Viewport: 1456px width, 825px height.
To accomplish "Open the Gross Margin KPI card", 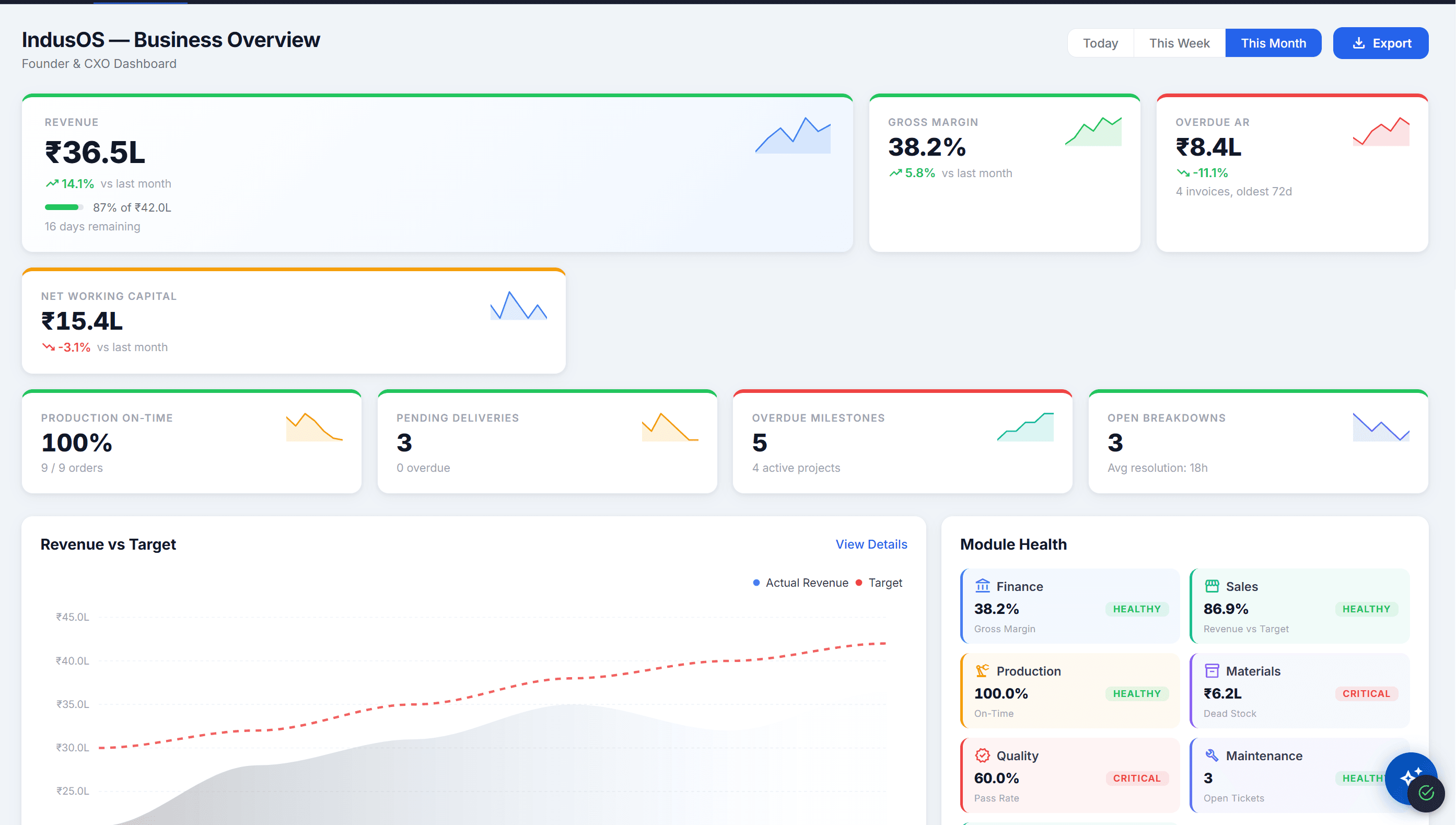I will (x=1005, y=173).
